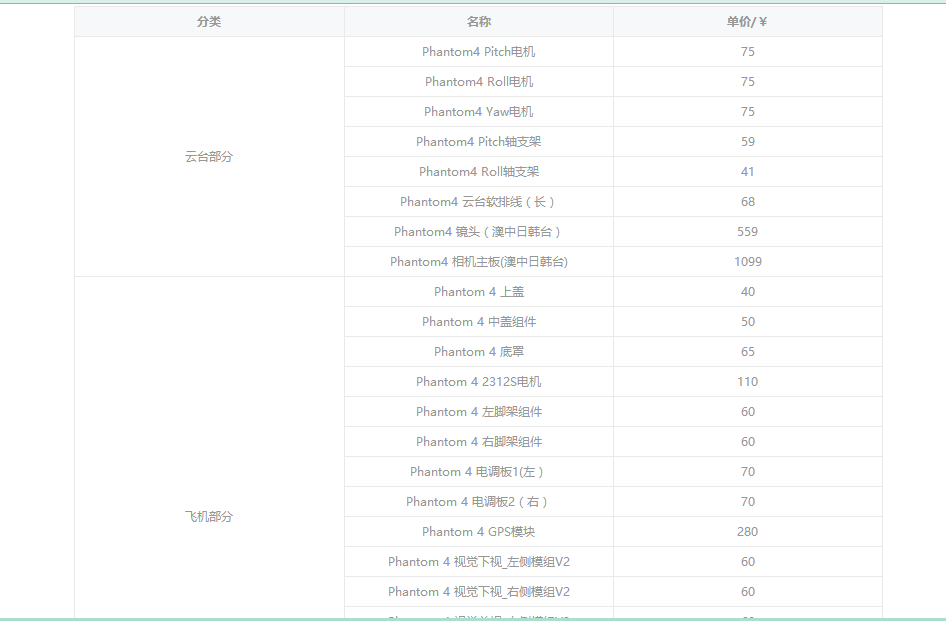Select price 70 in 电调板2(右) row
This screenshot has height=621, width=946.
tap(748, 502)
